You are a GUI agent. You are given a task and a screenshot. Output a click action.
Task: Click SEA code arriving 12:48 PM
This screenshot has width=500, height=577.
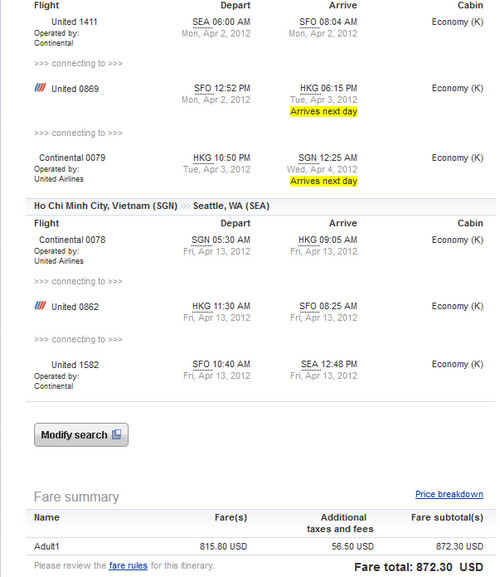tap(310, 364)
